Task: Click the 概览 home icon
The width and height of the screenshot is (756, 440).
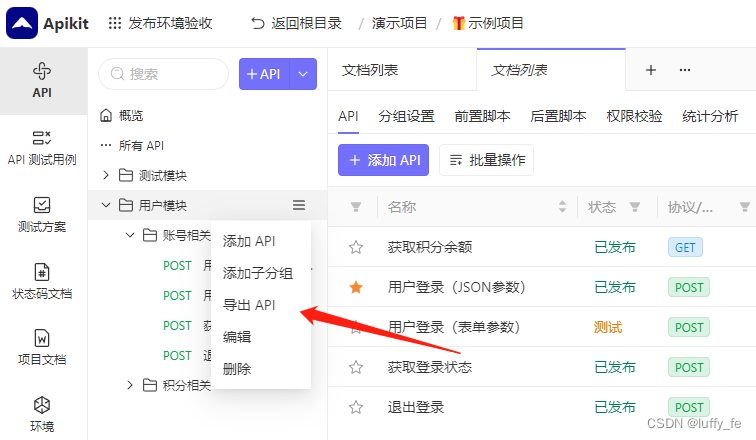Action: click(106, 116)
